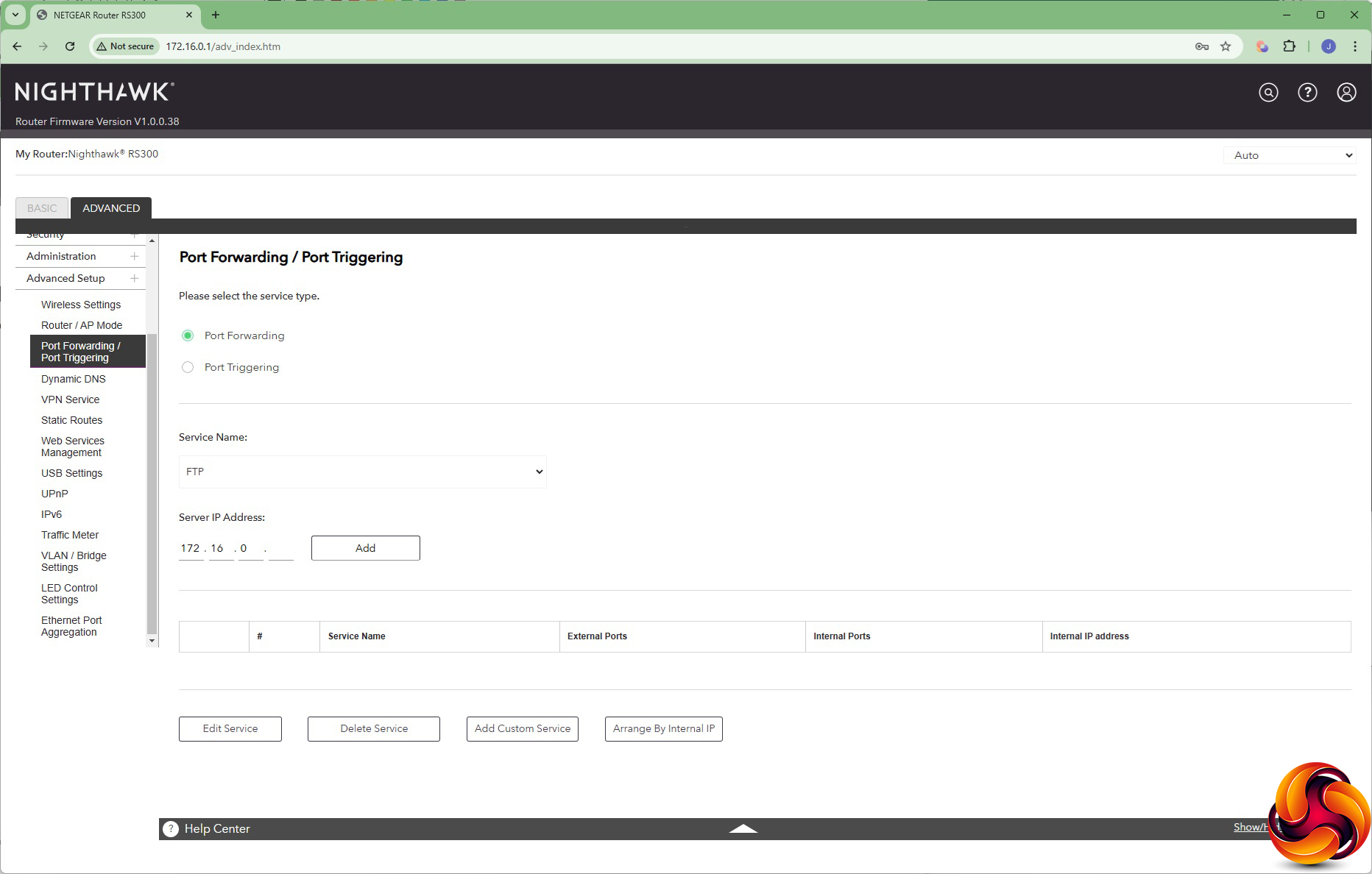Image resolution: width=1372 pixels, height=874 pixels.
Task: Click the first IP octet field 172
Action: (191, 548)
